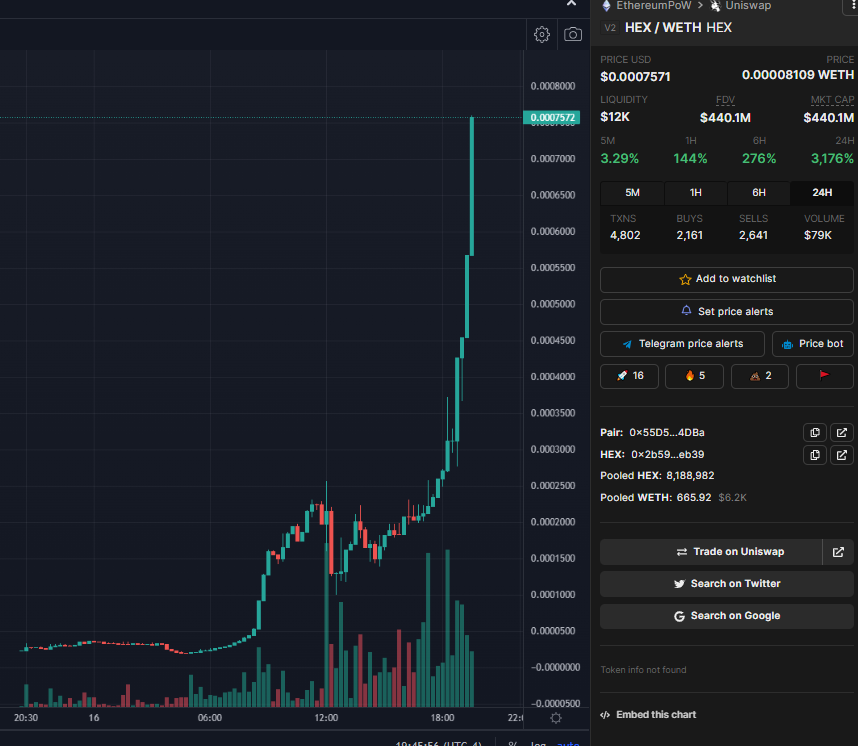This screenshot has height=746, width=858.
Task: Open Telegram price alerts
Action: coord(682,344)
